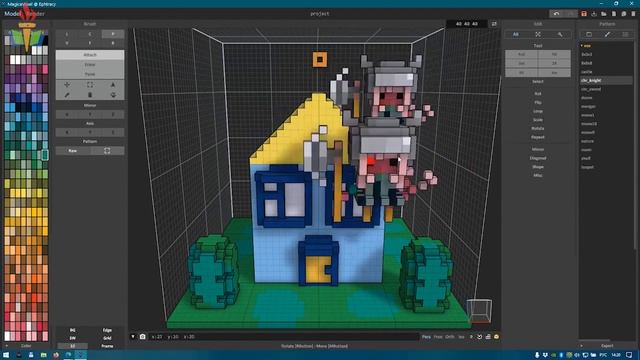This screenshot has height=360, width=640.
Task: Click the Del tool button
Action: [522, 64]
